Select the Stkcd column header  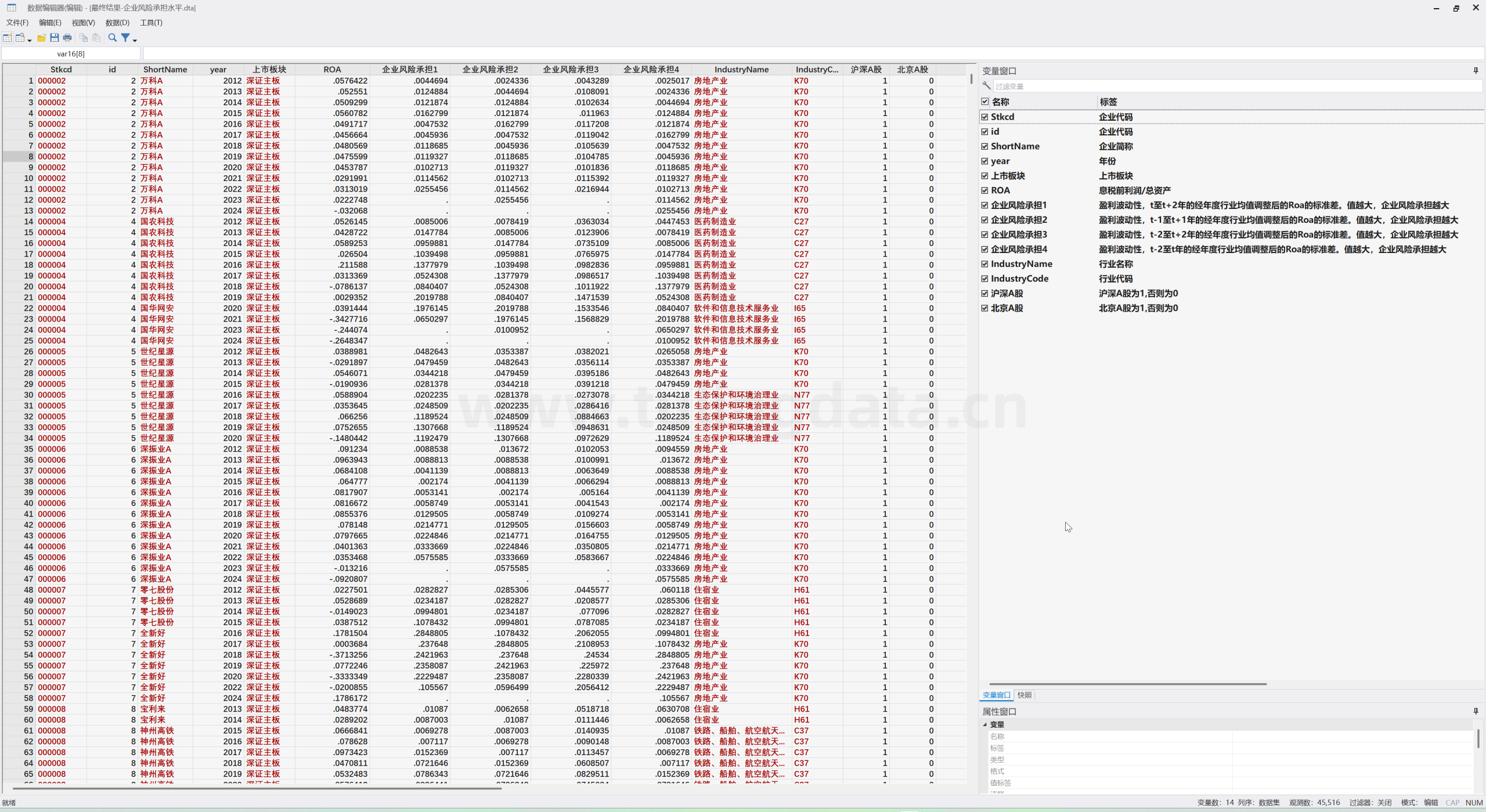point(61,70)
